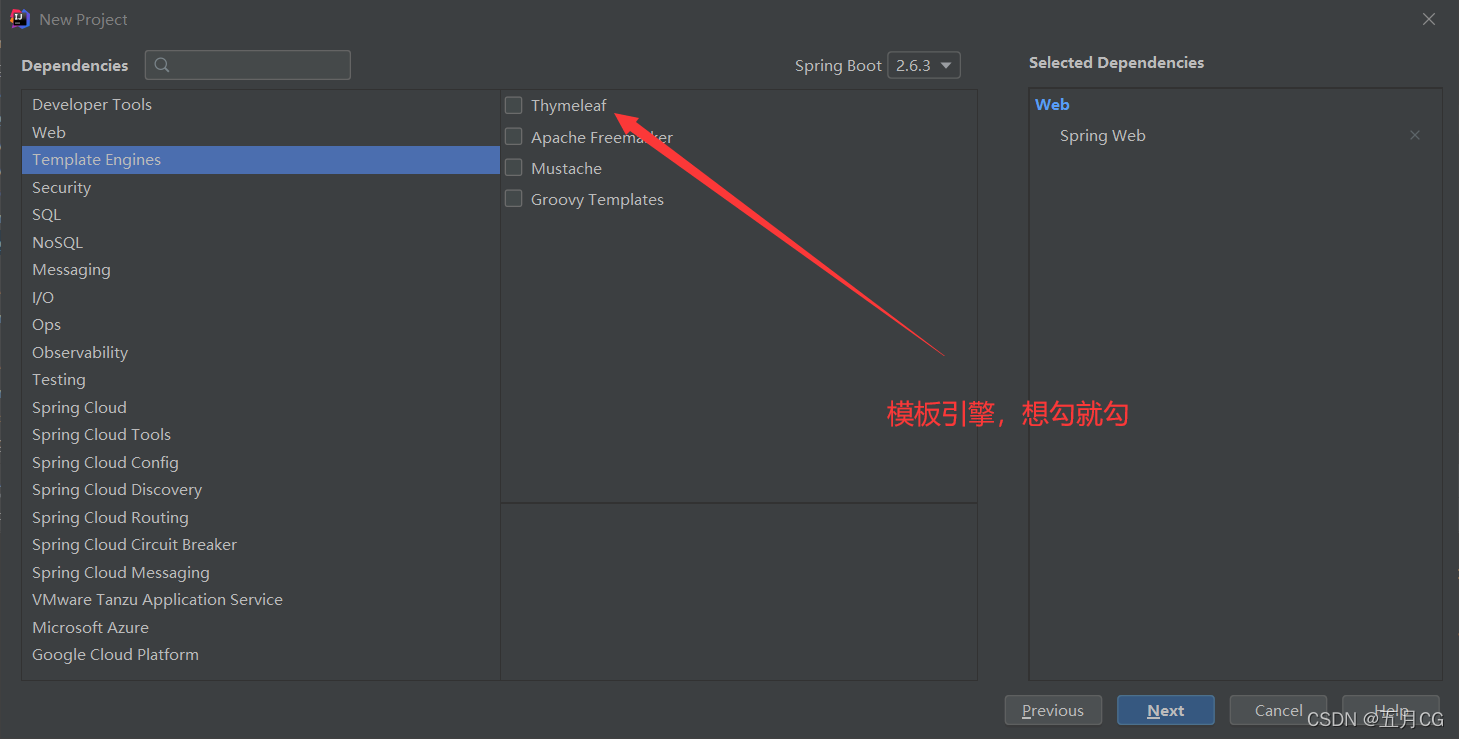Select Developer Tools category

pyautogui.click(x=260, y=105)
